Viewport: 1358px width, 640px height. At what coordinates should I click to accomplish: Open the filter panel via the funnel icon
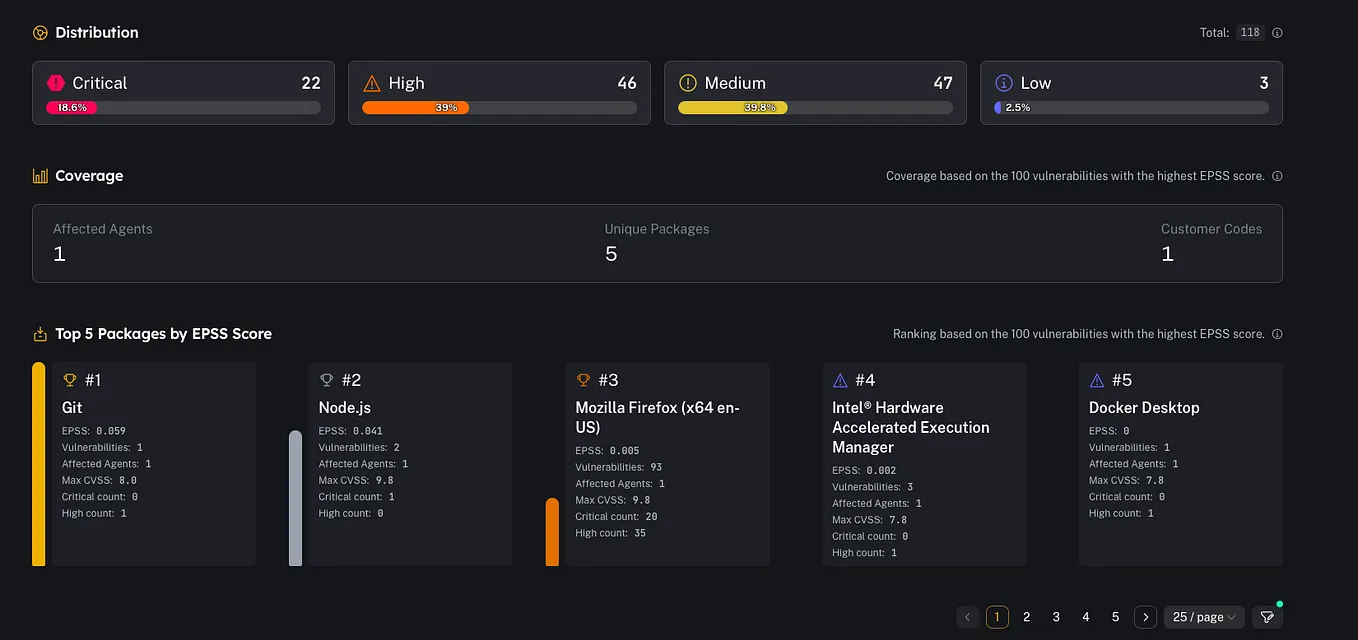[x=1267, y=617]
